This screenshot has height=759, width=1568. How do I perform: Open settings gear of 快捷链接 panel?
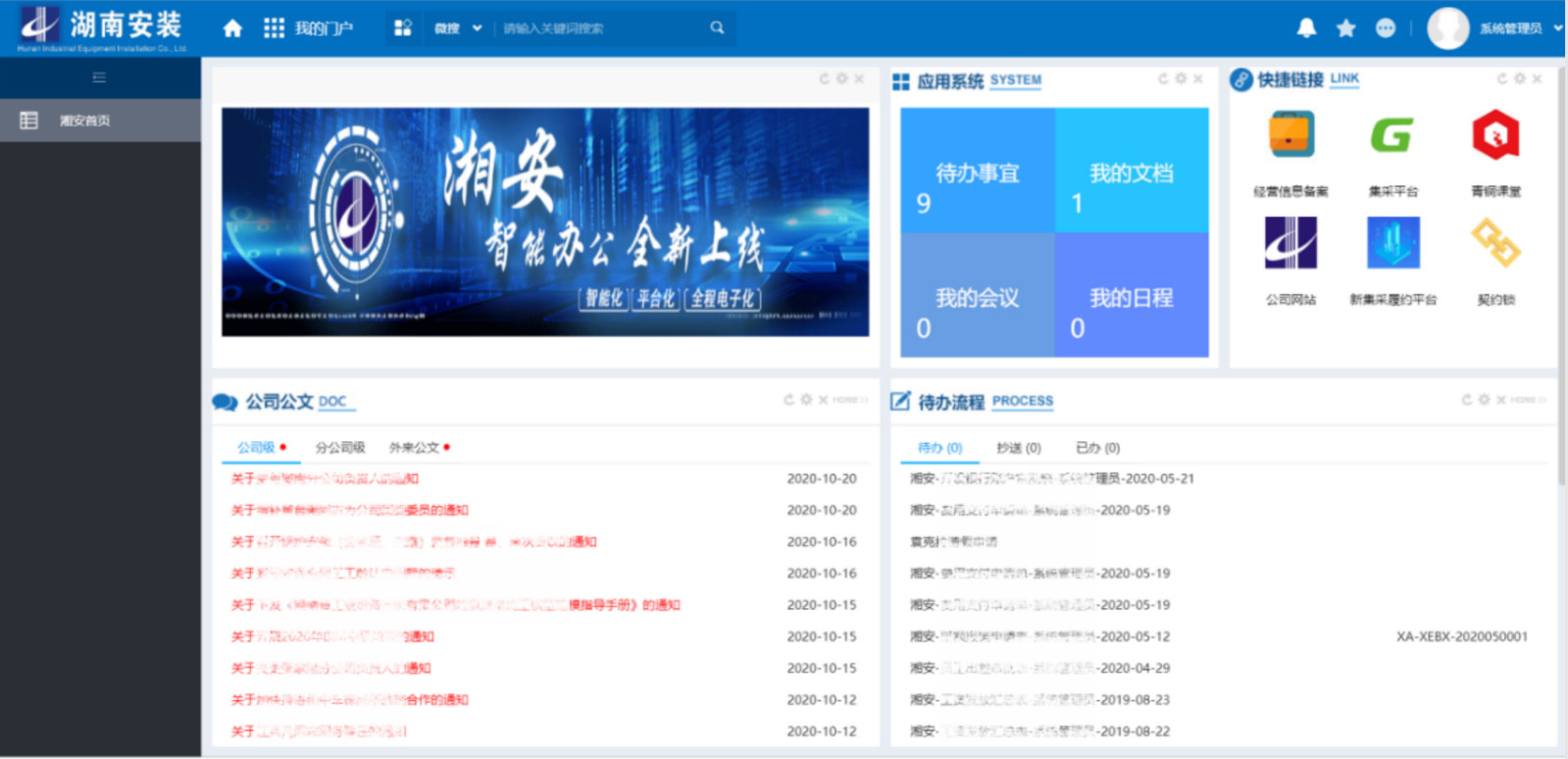[x=1519, y=78]
